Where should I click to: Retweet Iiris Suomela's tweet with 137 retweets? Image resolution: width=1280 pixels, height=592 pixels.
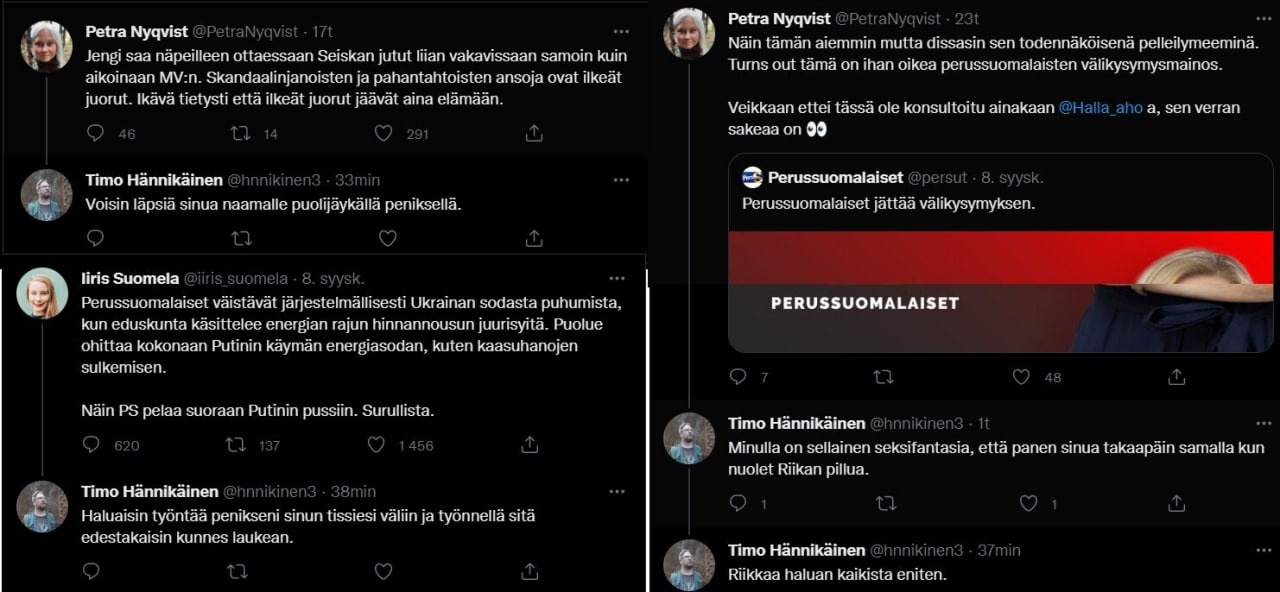pos(237,445)
